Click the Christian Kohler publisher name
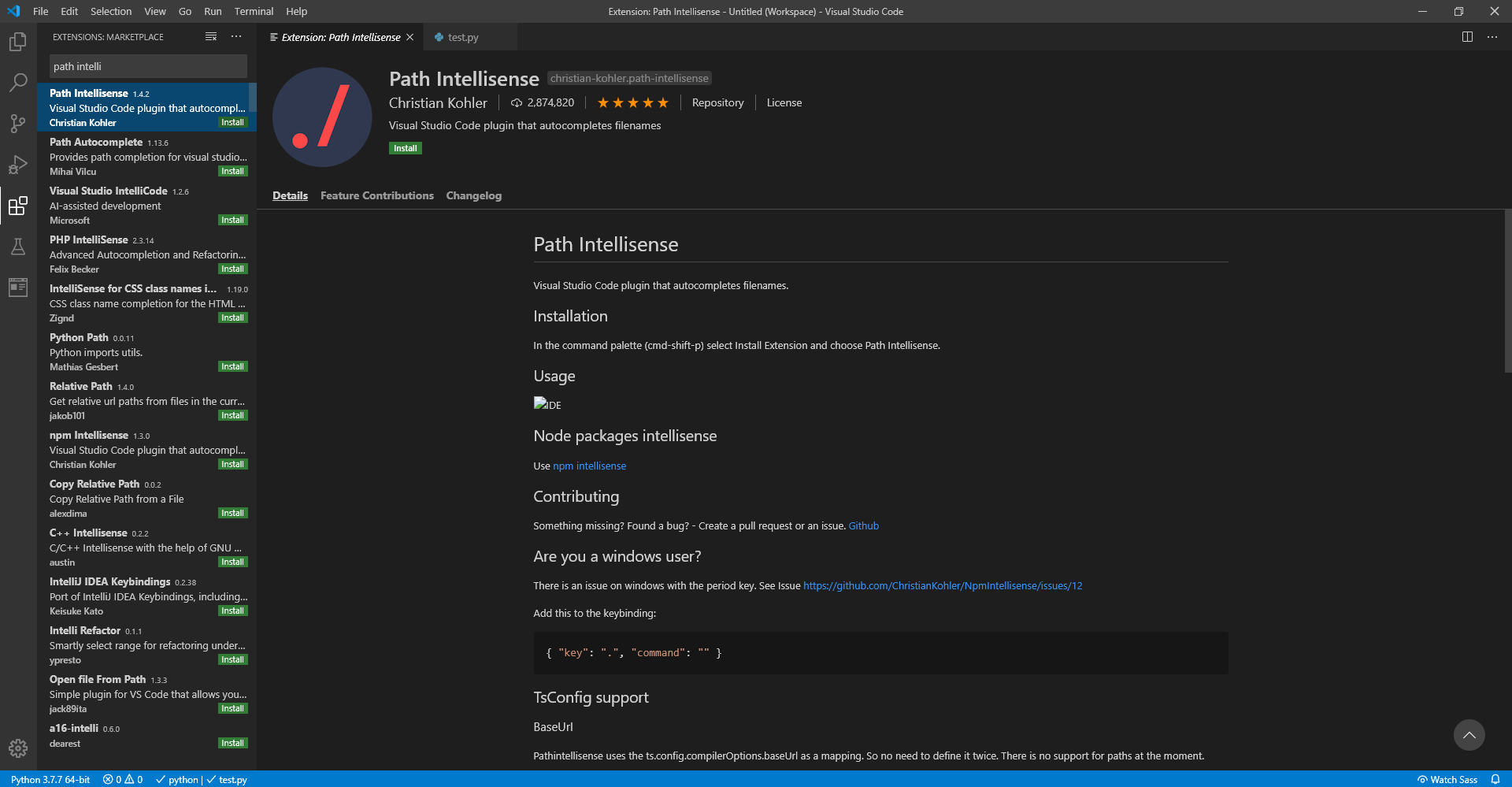The height and width of the screenshot is (787, 1512). pos(438,103)
